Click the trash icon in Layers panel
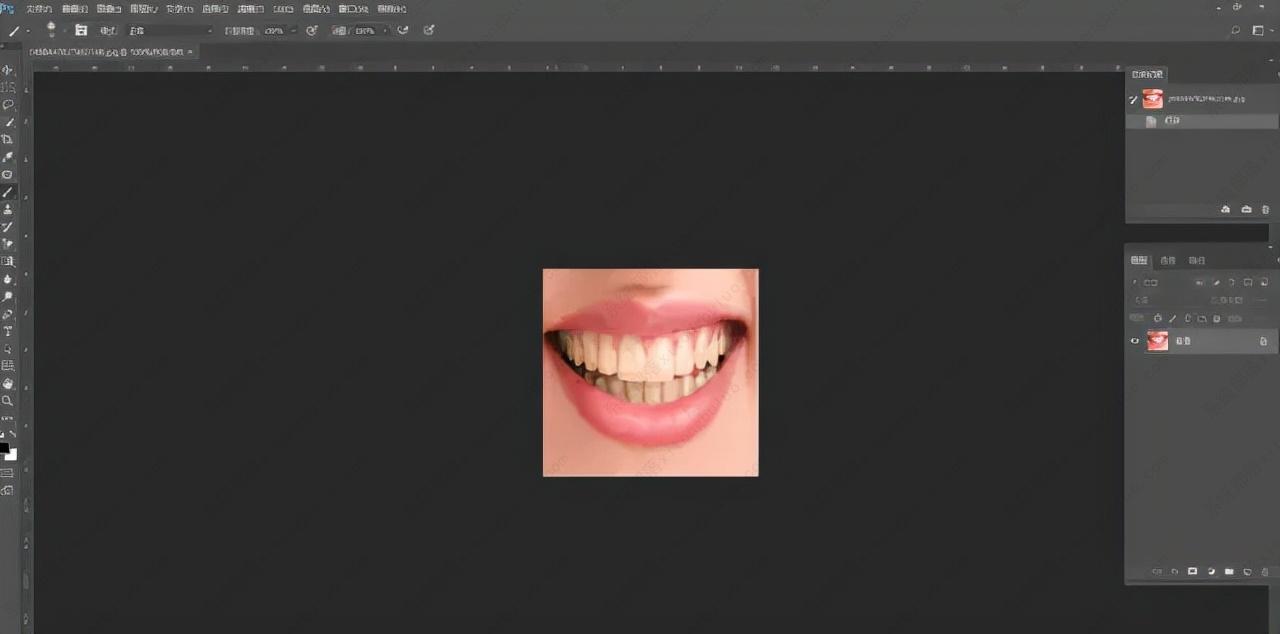The width and height of the screenshot is (1280, 634). pyautogui.click(x=1264, y=572)
